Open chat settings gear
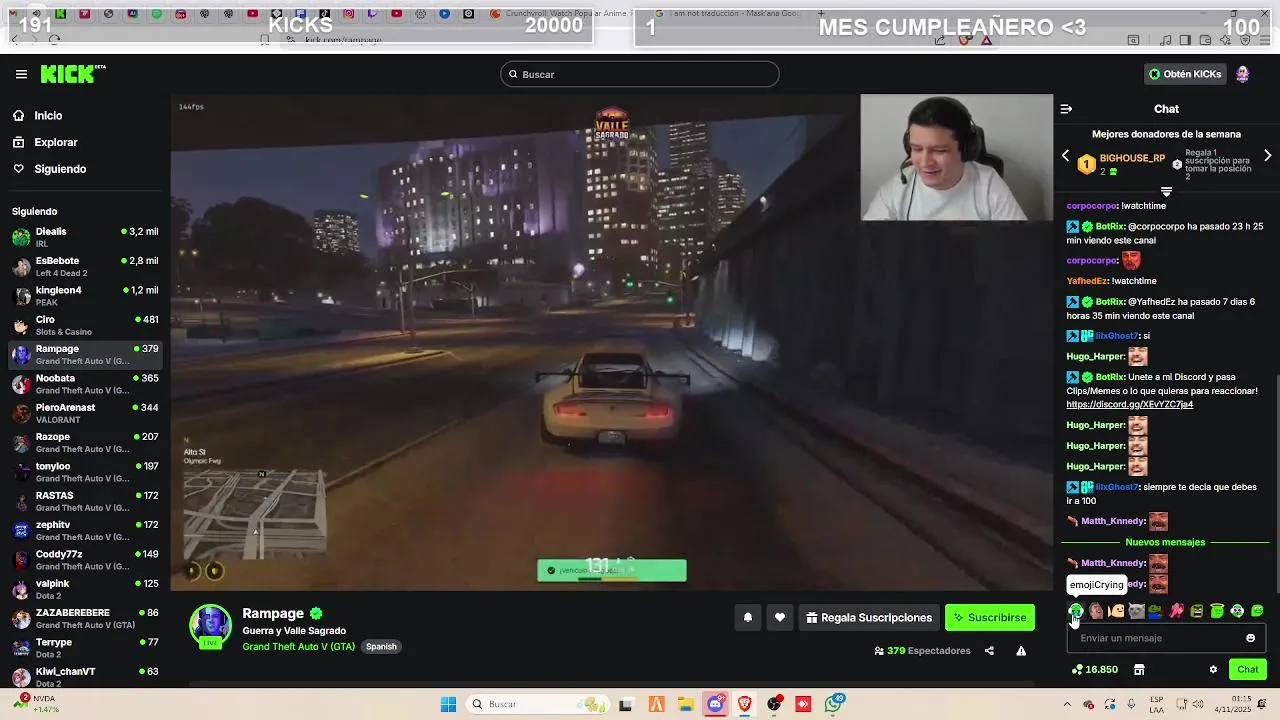Screen dimensions: 1280x720 tap(1213, 669)
